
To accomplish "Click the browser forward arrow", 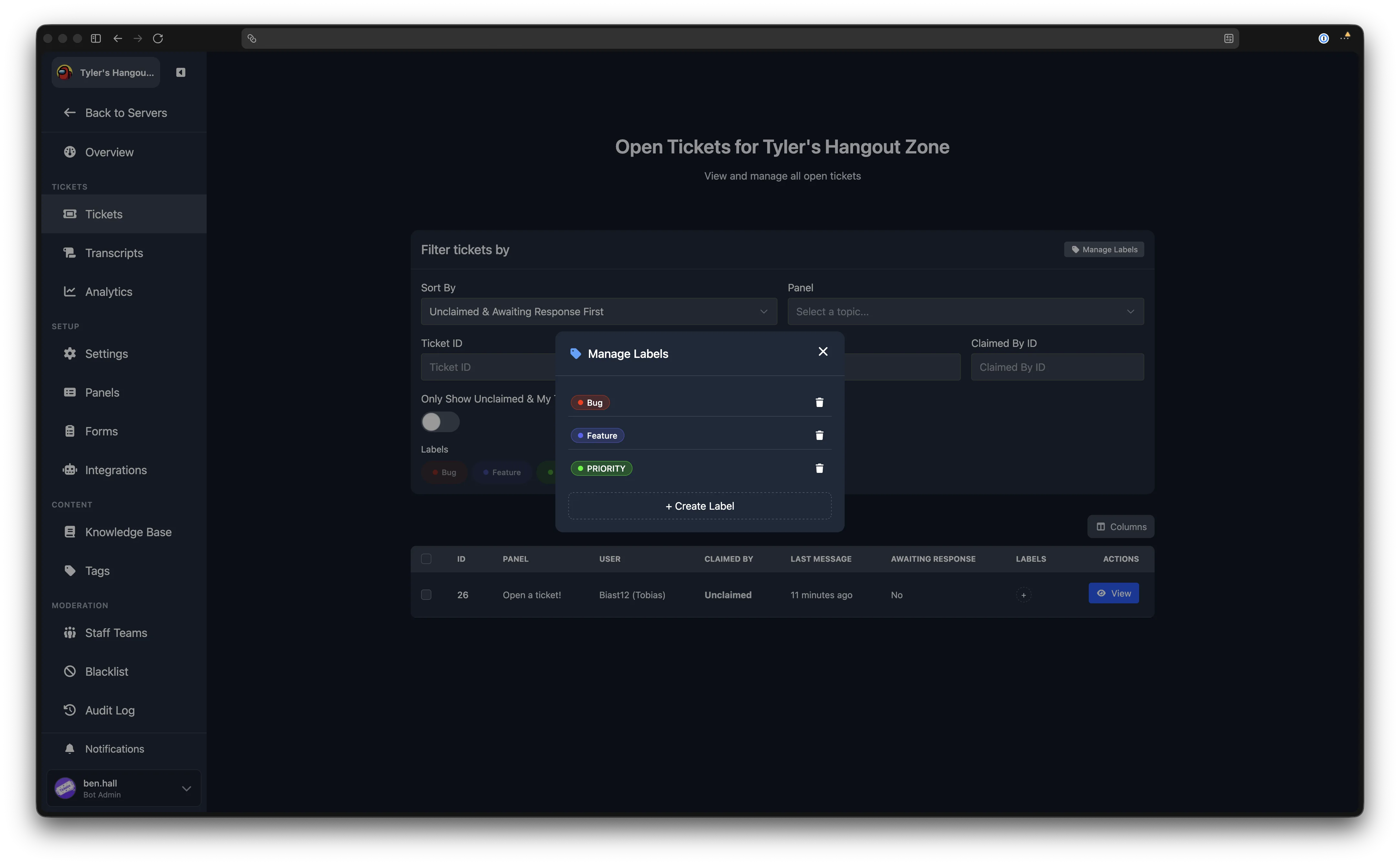I will [138, 38].
